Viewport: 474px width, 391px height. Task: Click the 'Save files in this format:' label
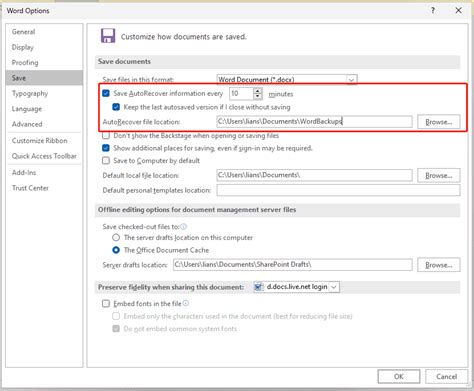pyautogui.click(x=138, y=80)
